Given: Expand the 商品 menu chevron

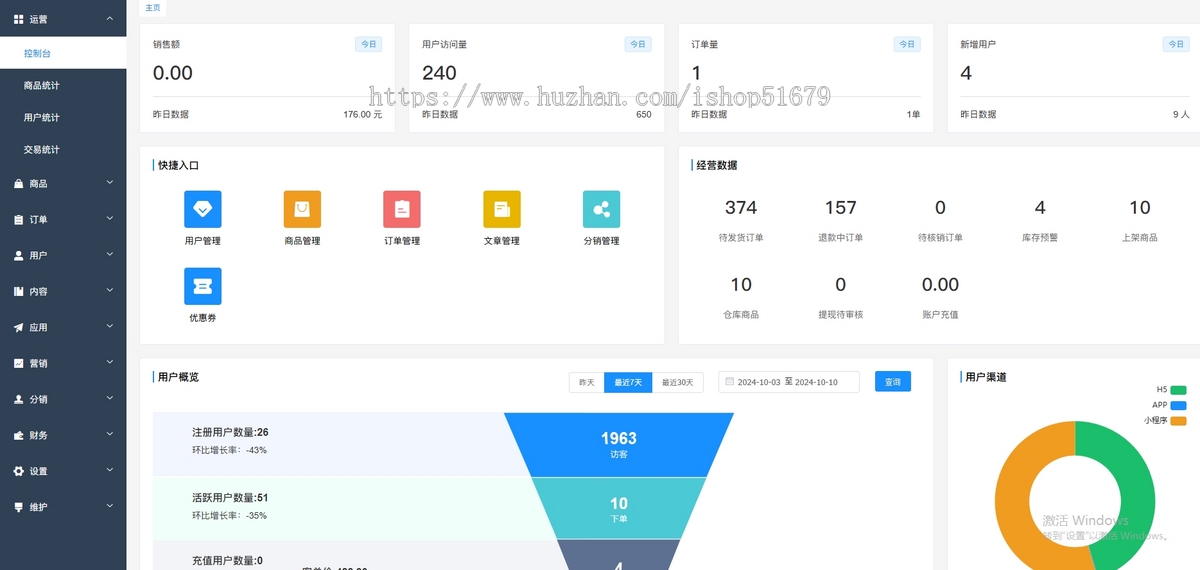Looking at the screenshot, I should [110, 182].
